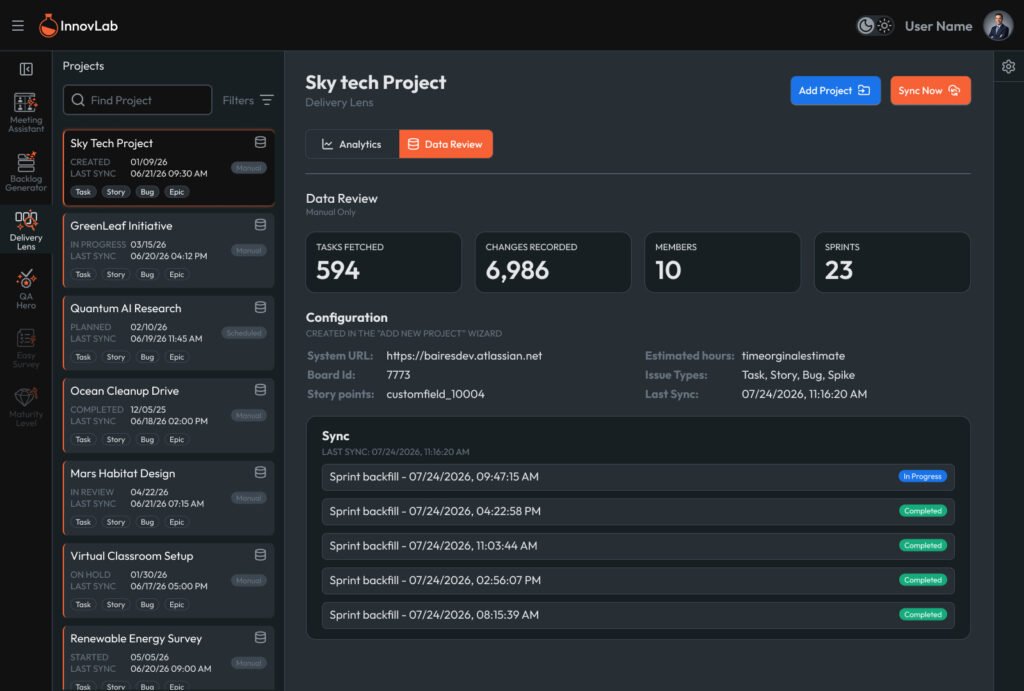Click database icon on Renewable Energy Survey card
This screenshot has height=691, width=1024.
click(x=260, y=637)
